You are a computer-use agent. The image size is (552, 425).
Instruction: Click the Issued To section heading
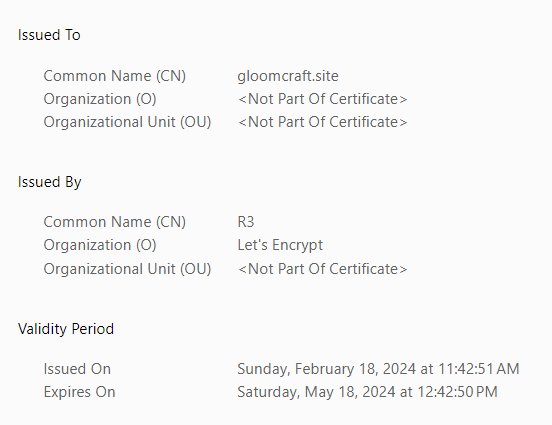[x=49, y=35]
